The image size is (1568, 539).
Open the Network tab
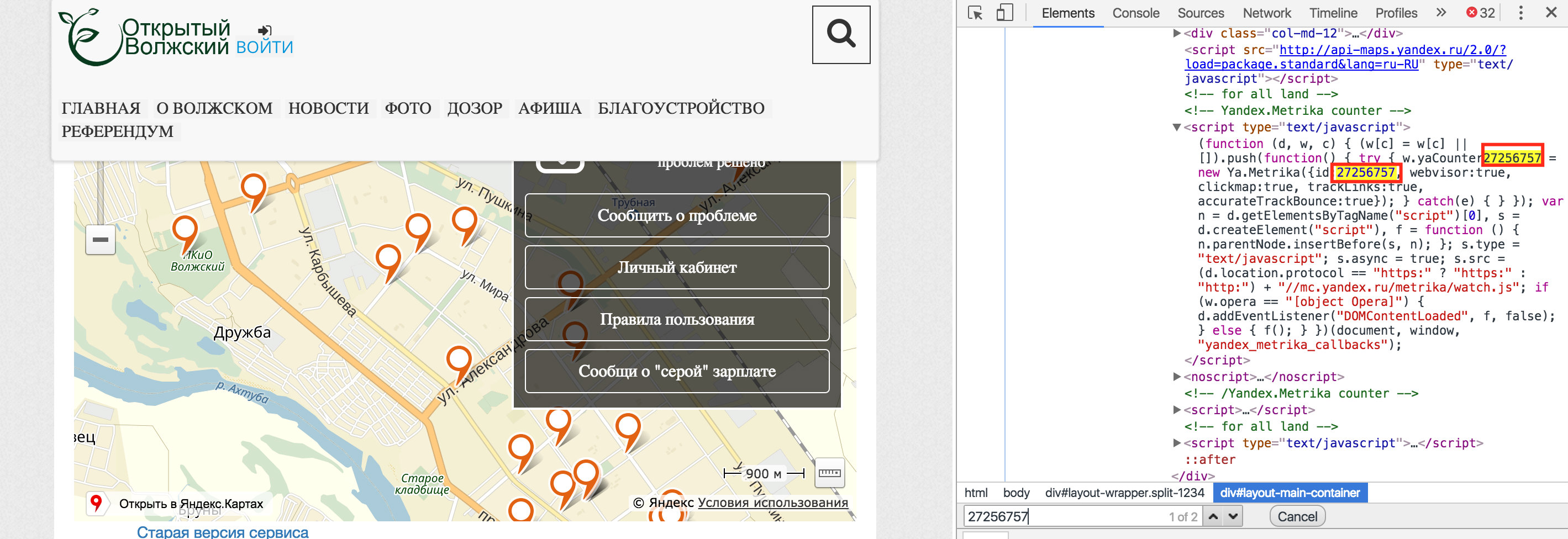pyautogui.click(x=1266, y=13)
